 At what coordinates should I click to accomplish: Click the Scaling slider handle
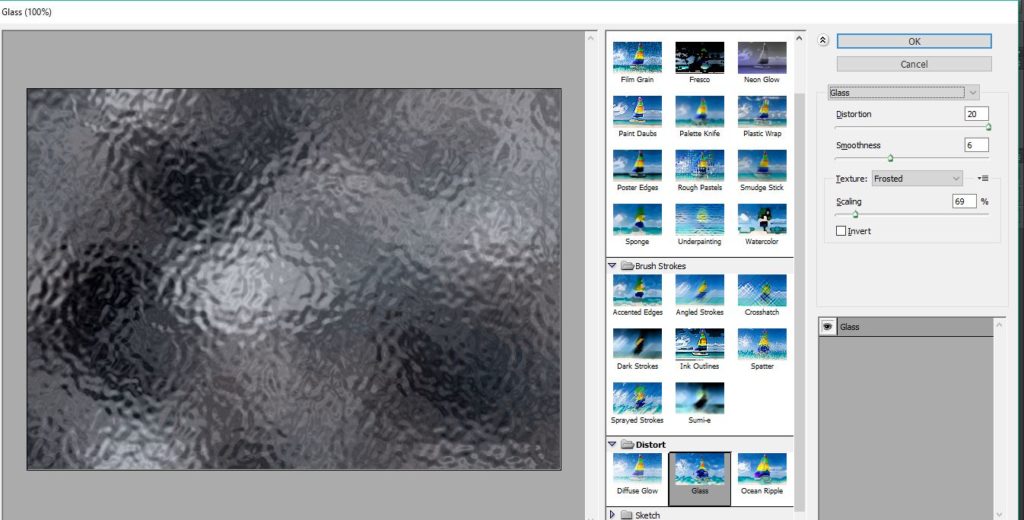pyautogui.click(x=855, y=214)
